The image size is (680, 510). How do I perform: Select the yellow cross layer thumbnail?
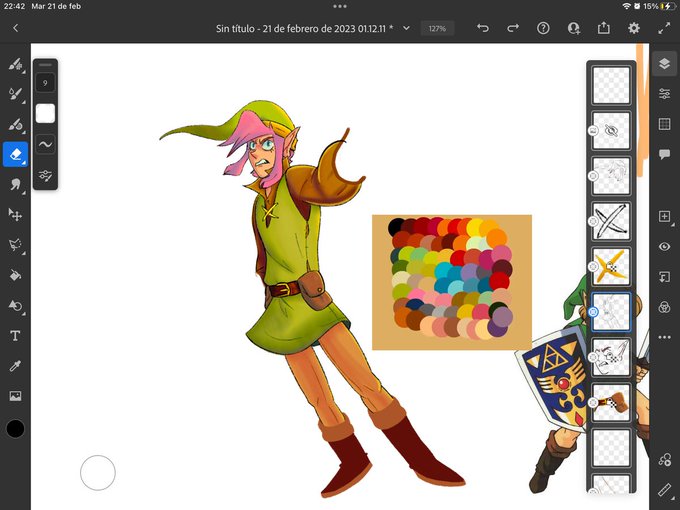611,266
